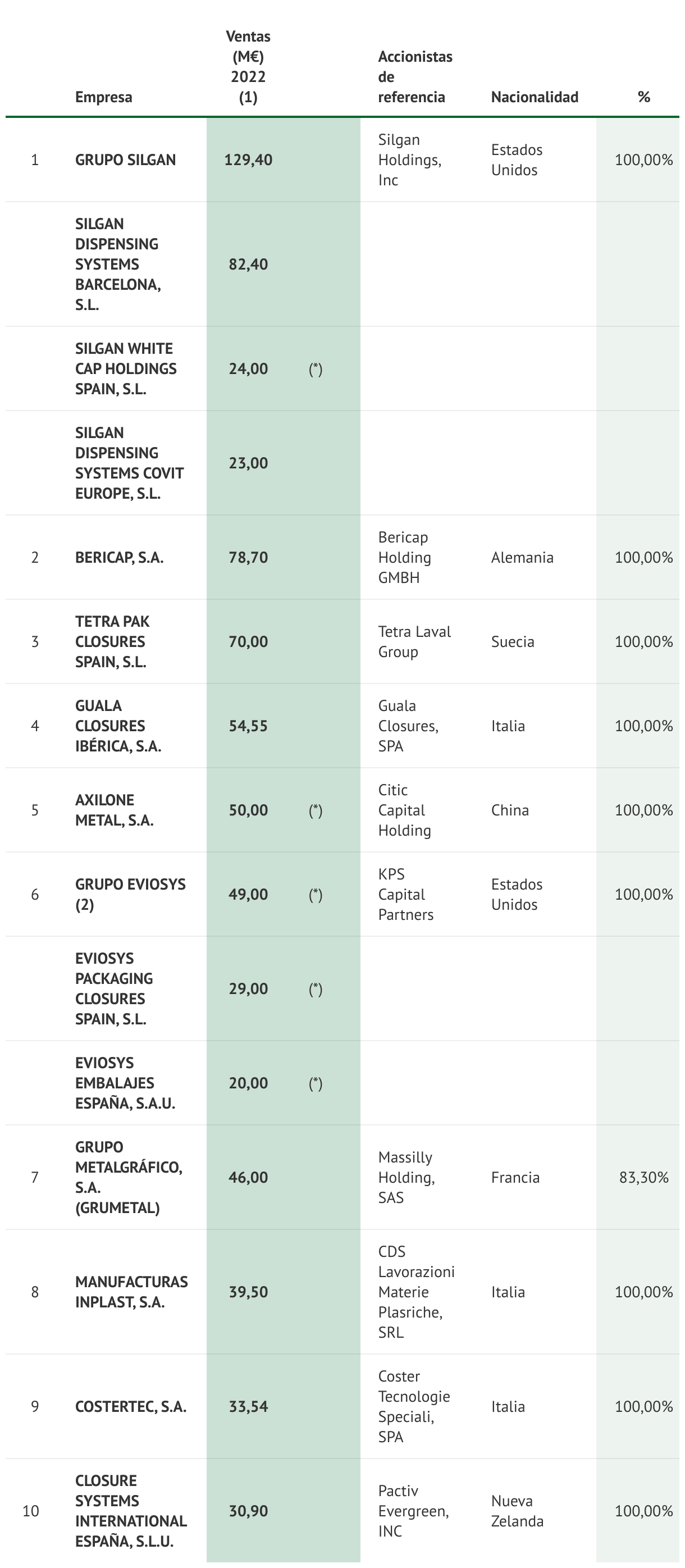Screen dimensions: 685x1568
Task: Select the COSTERTEC, S.A. company name
Action: [130, 1406]
